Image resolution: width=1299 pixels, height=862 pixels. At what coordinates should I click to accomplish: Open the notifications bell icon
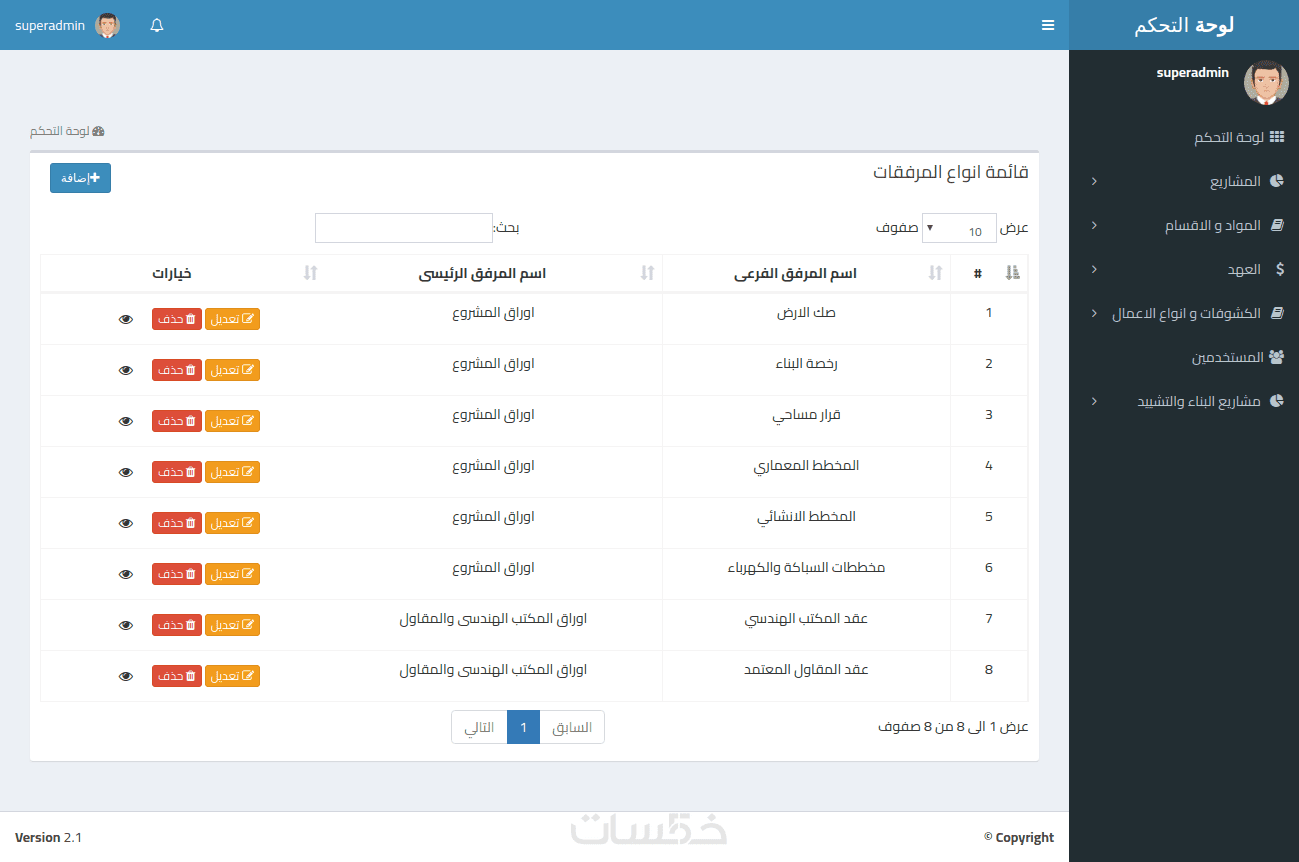[x=157, y=25]
